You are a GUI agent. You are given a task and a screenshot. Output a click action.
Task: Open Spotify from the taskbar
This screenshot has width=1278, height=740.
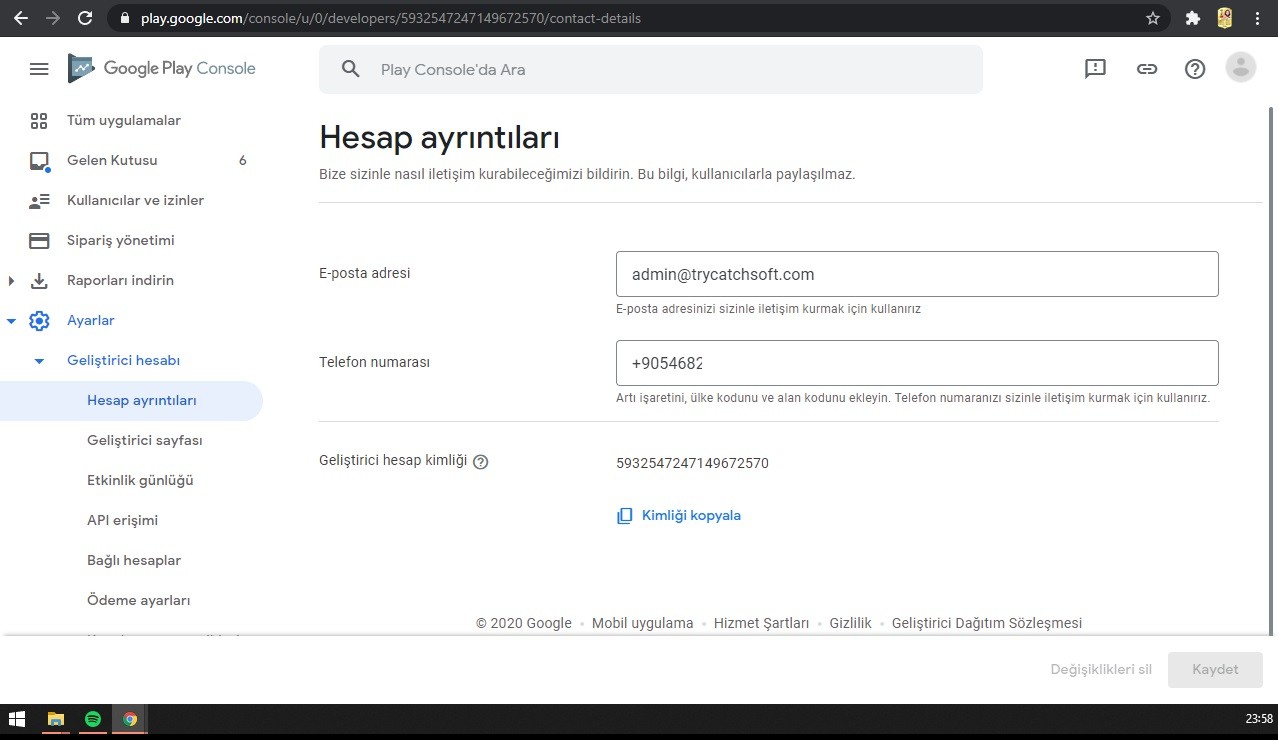tap(93, 719)
